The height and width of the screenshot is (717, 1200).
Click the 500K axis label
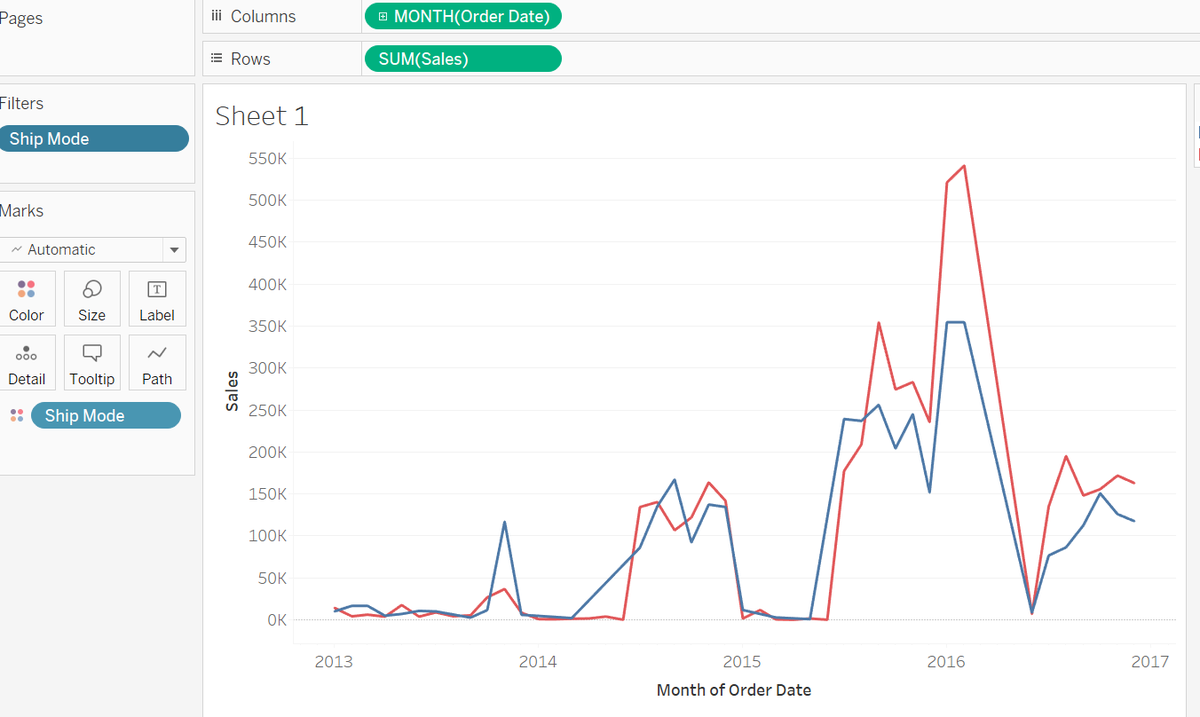(269, 200)
